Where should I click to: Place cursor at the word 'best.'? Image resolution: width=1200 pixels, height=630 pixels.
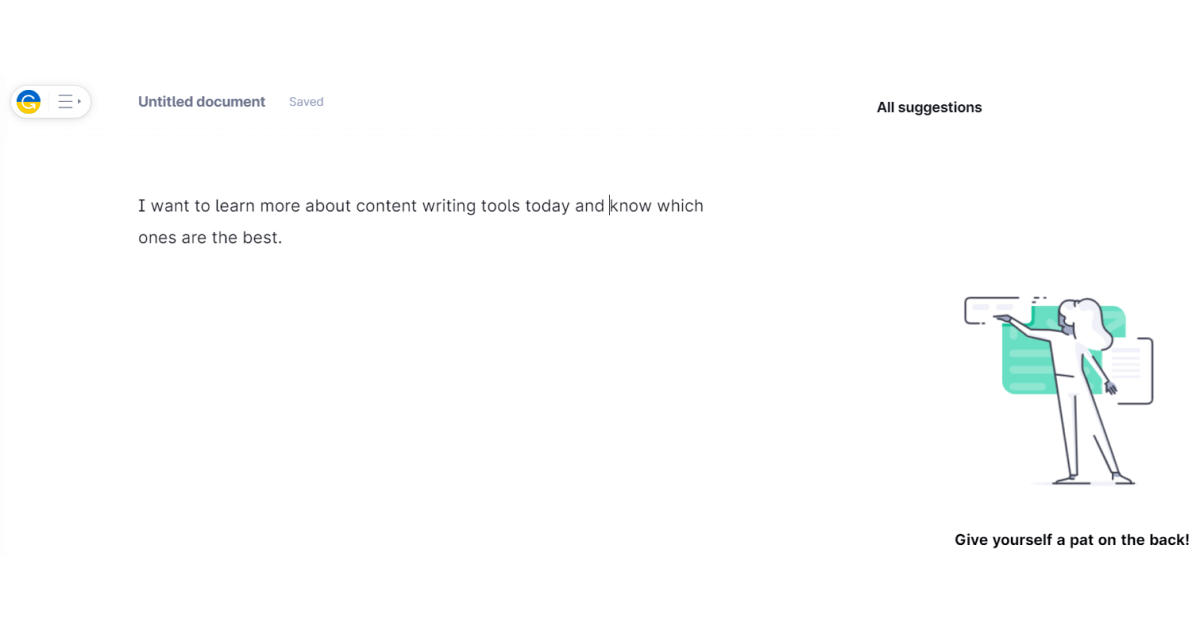(262, 238)
